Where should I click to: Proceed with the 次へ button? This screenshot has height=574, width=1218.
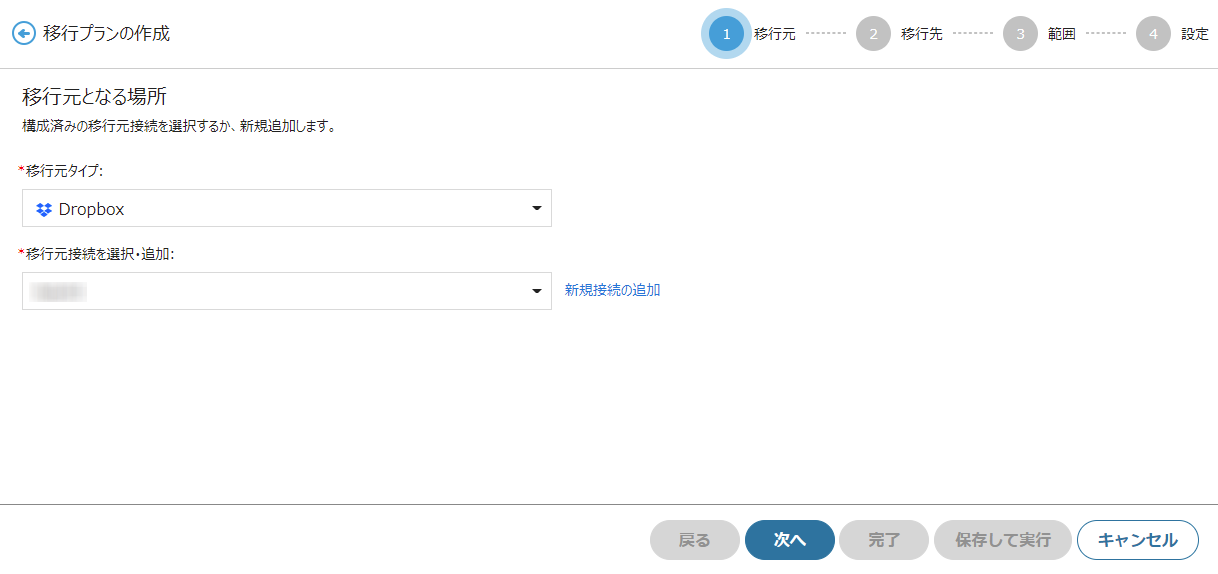[x=790, y=540]
